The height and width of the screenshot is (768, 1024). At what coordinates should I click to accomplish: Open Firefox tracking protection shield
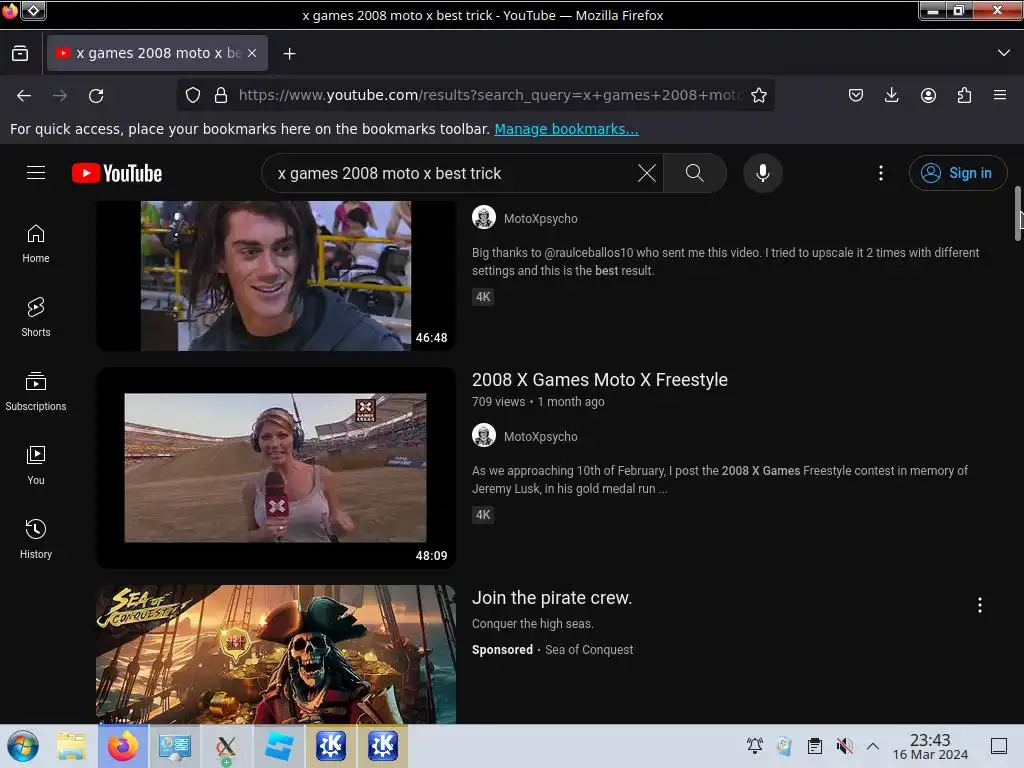coord(193,95)
